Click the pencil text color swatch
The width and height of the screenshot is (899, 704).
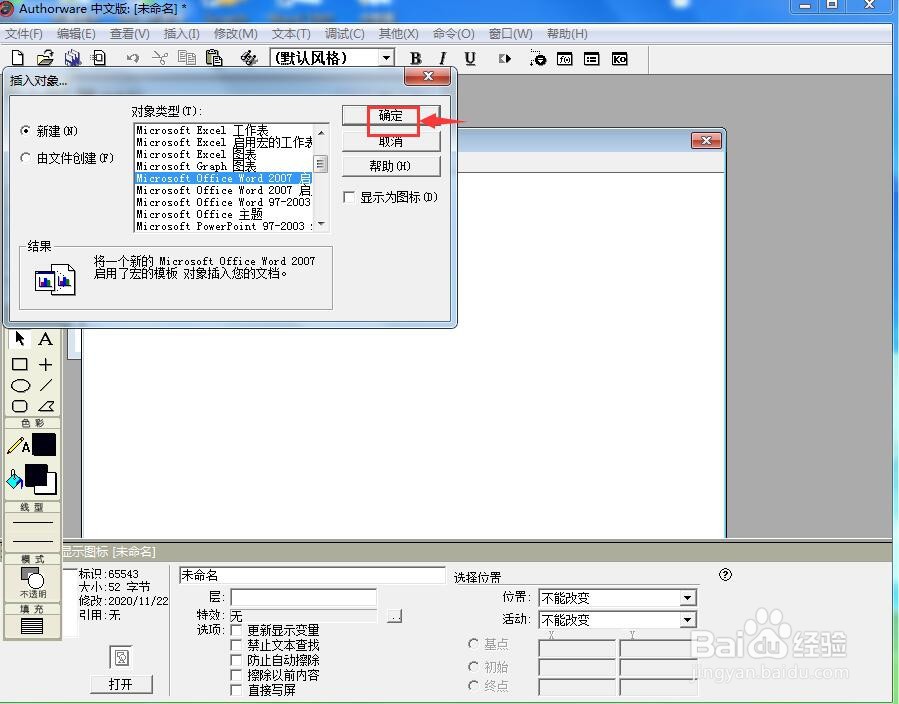pyautogui.click(x=44, y=445)
